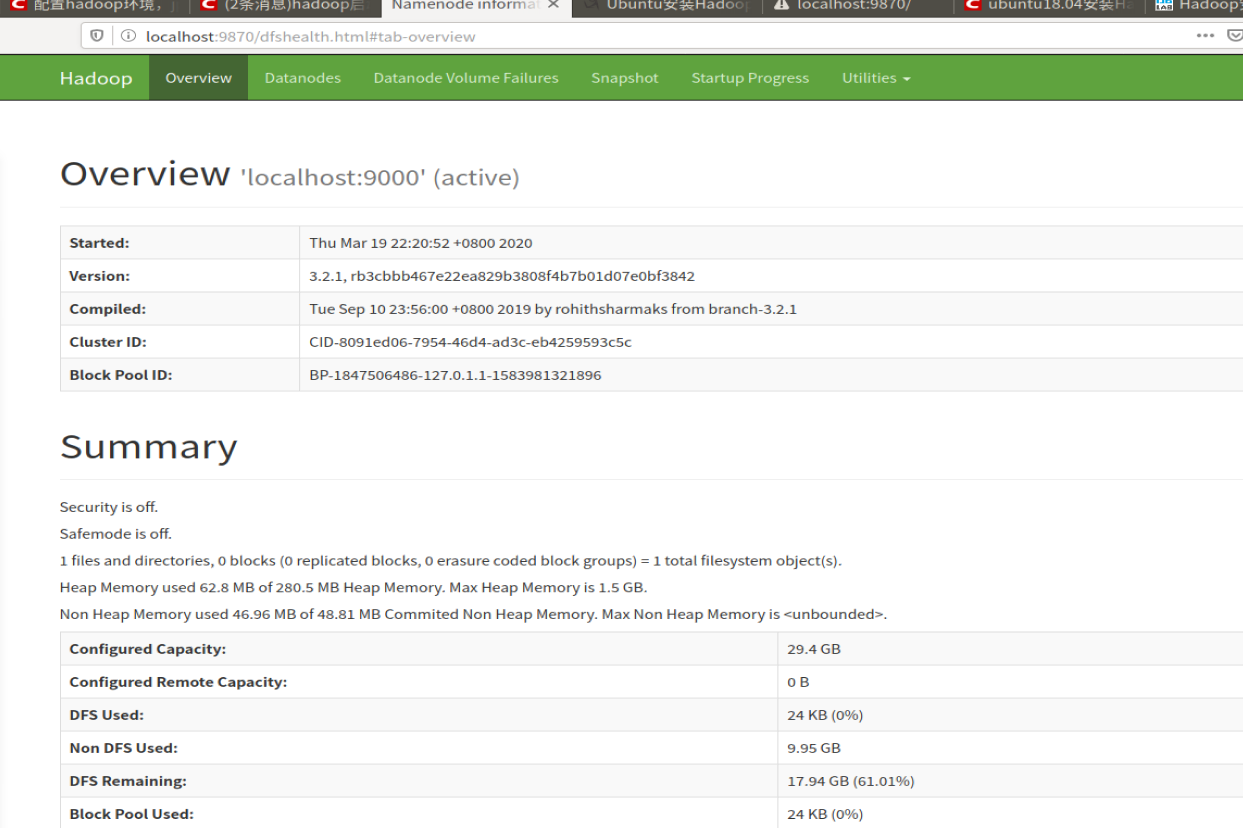Open the 配置hadoop环境 browser tab

click(95, 6)
